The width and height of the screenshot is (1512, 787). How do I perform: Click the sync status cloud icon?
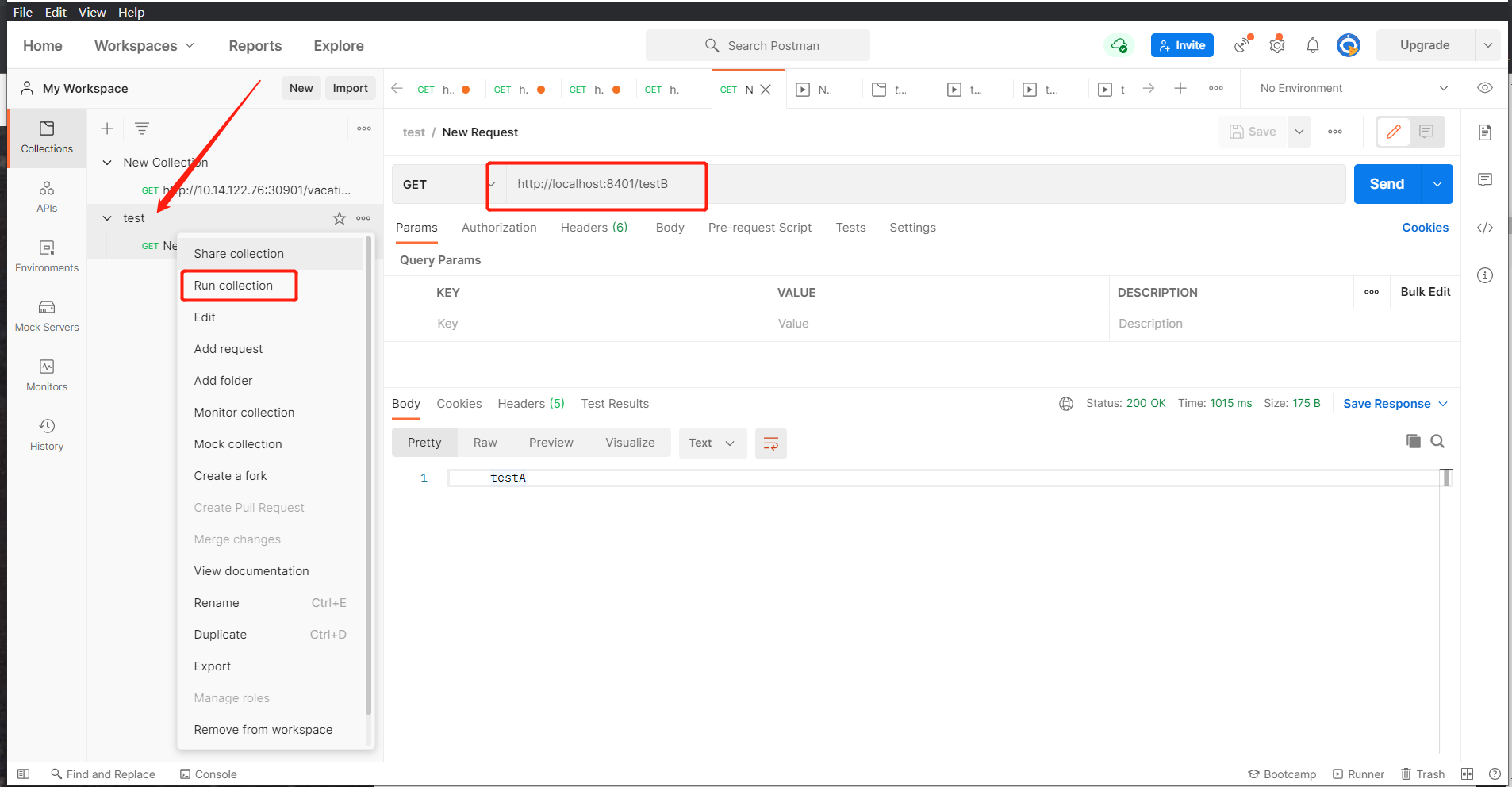[x=1119, y=45]
